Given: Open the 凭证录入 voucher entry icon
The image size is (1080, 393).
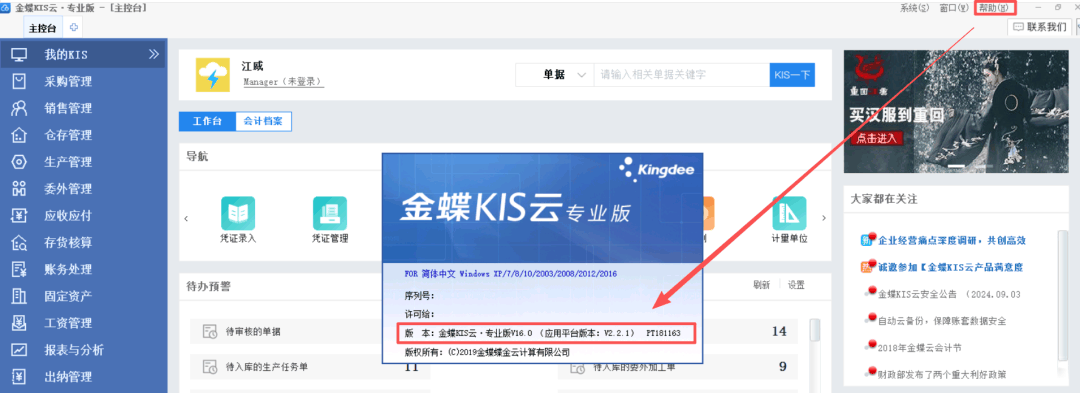Looking at the screenshot, I should point(238,220).
